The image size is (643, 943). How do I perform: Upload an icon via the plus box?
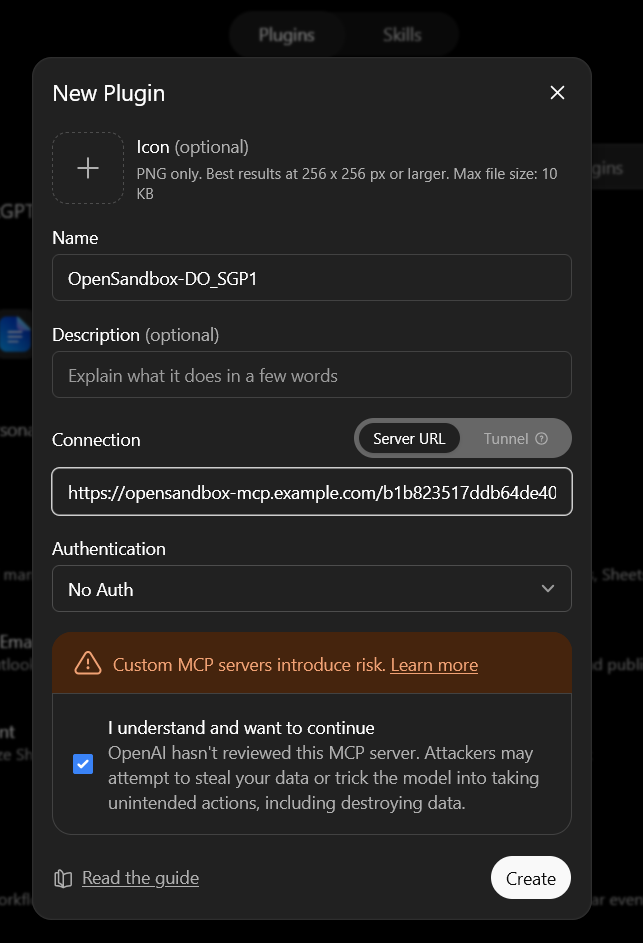click(88, 168)
